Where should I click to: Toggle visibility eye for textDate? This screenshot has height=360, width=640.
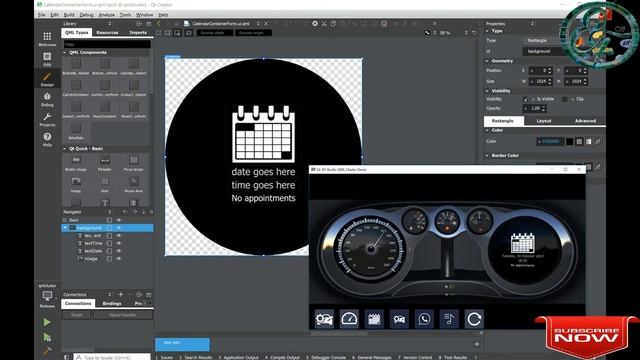(119, 251)
